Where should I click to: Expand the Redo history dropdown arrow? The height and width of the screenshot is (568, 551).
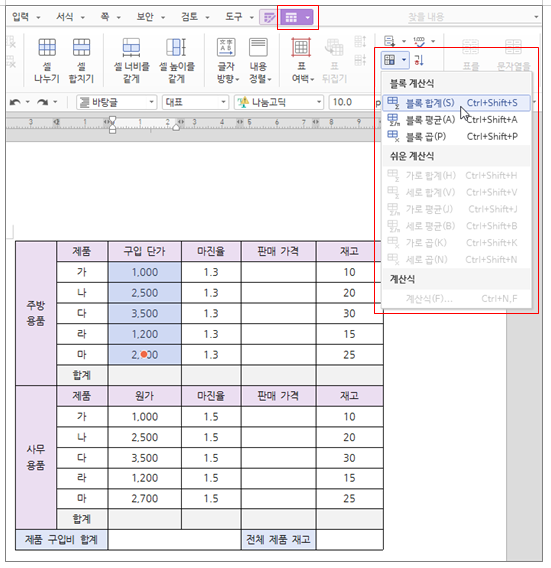tap(55, 103)
